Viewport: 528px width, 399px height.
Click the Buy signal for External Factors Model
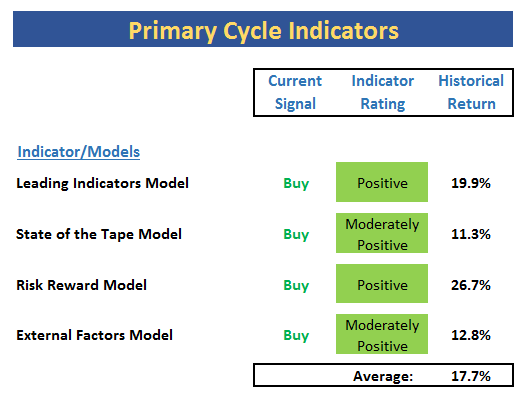(296, 335)
